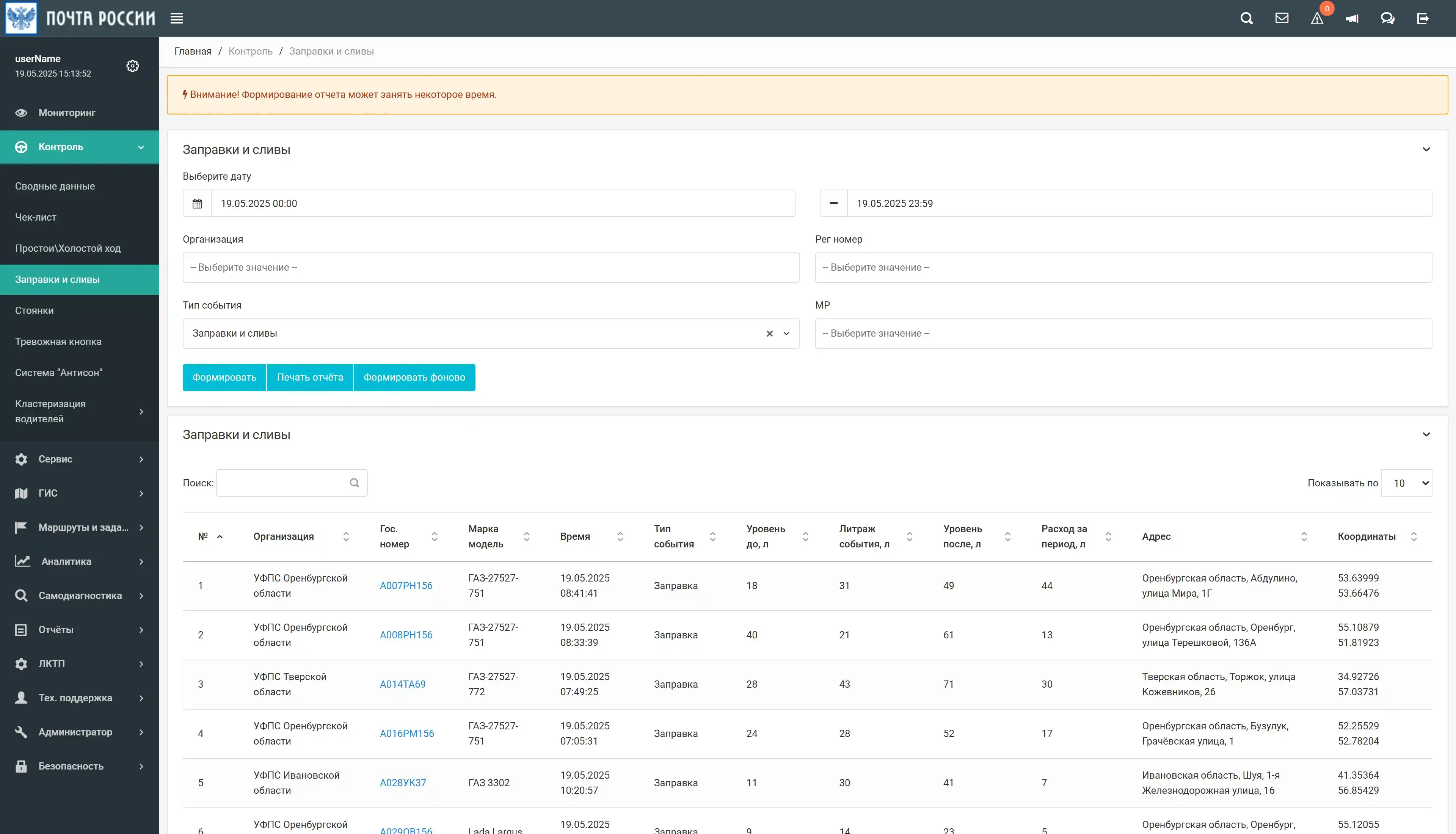
Task: Expand the Самодиагностика menu
Action: coord(80,596)
